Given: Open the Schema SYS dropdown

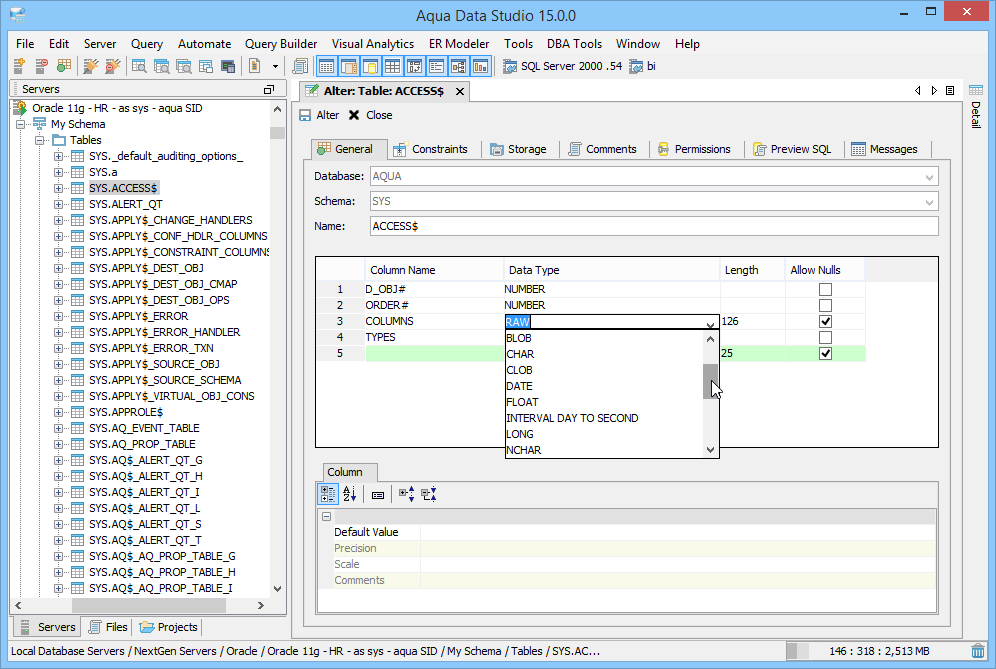Looking at the screenshot, I should [x=929, y=202].
